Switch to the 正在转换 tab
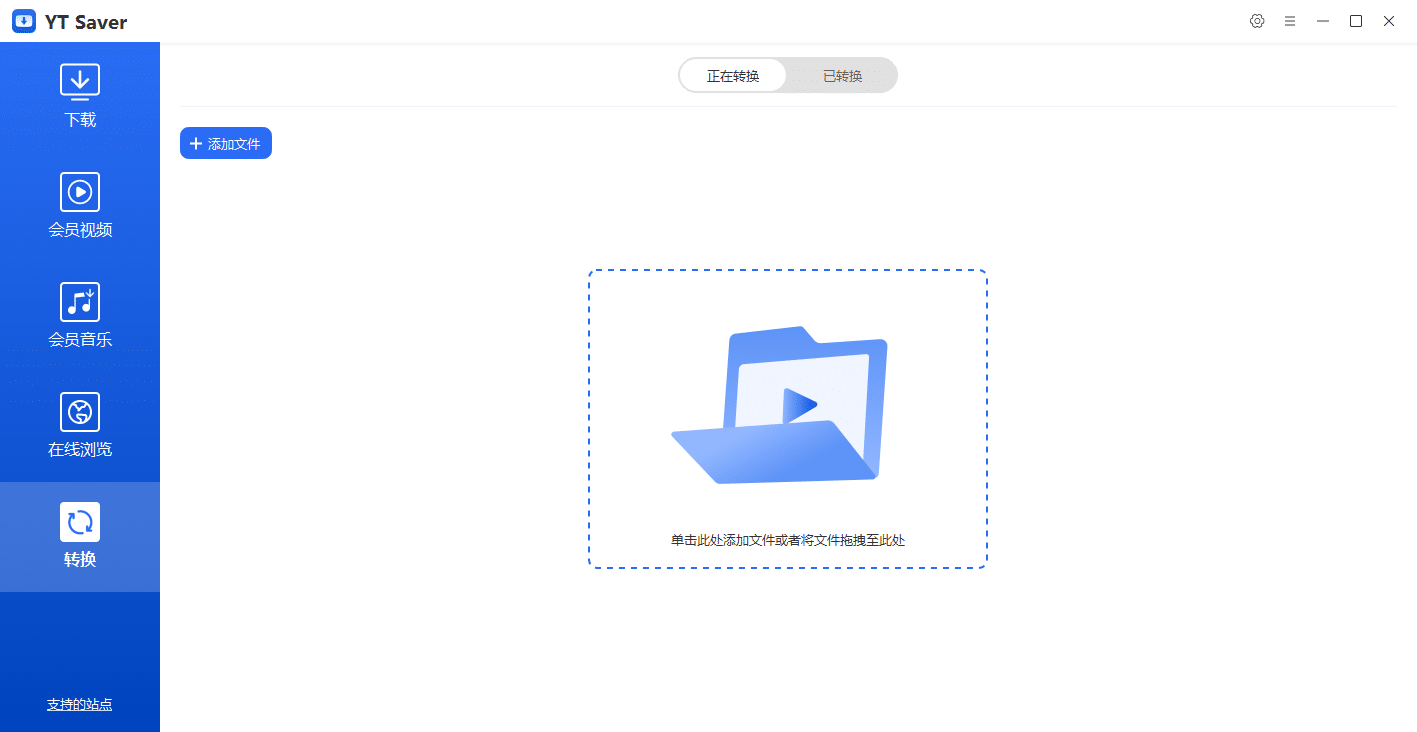The width and height of the screenshot is (1417, 732). [733, 76]
